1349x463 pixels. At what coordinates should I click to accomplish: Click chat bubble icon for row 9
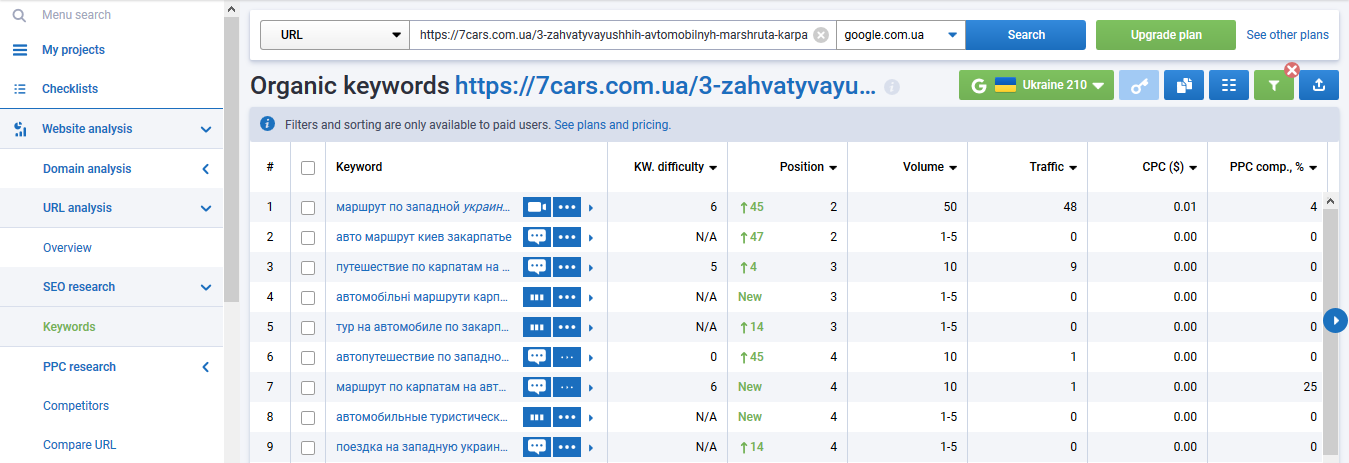click(537, 447)
